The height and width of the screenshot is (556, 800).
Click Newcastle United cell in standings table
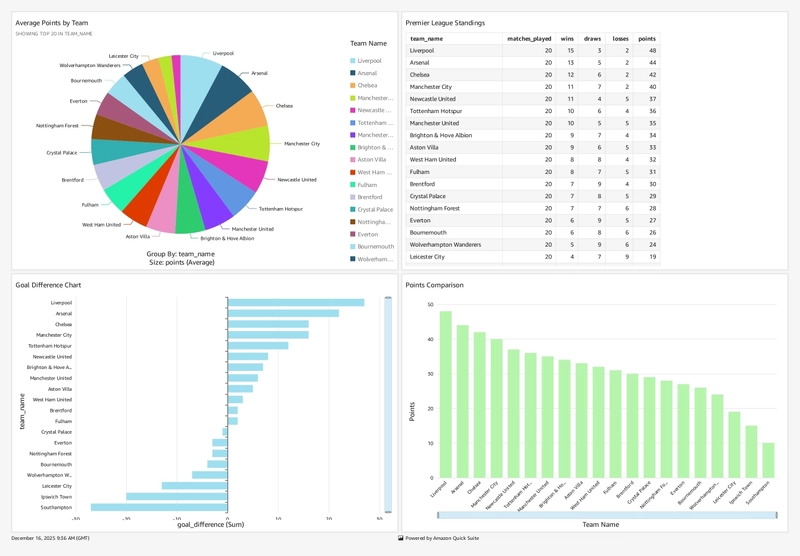click(x=454, y=99)
